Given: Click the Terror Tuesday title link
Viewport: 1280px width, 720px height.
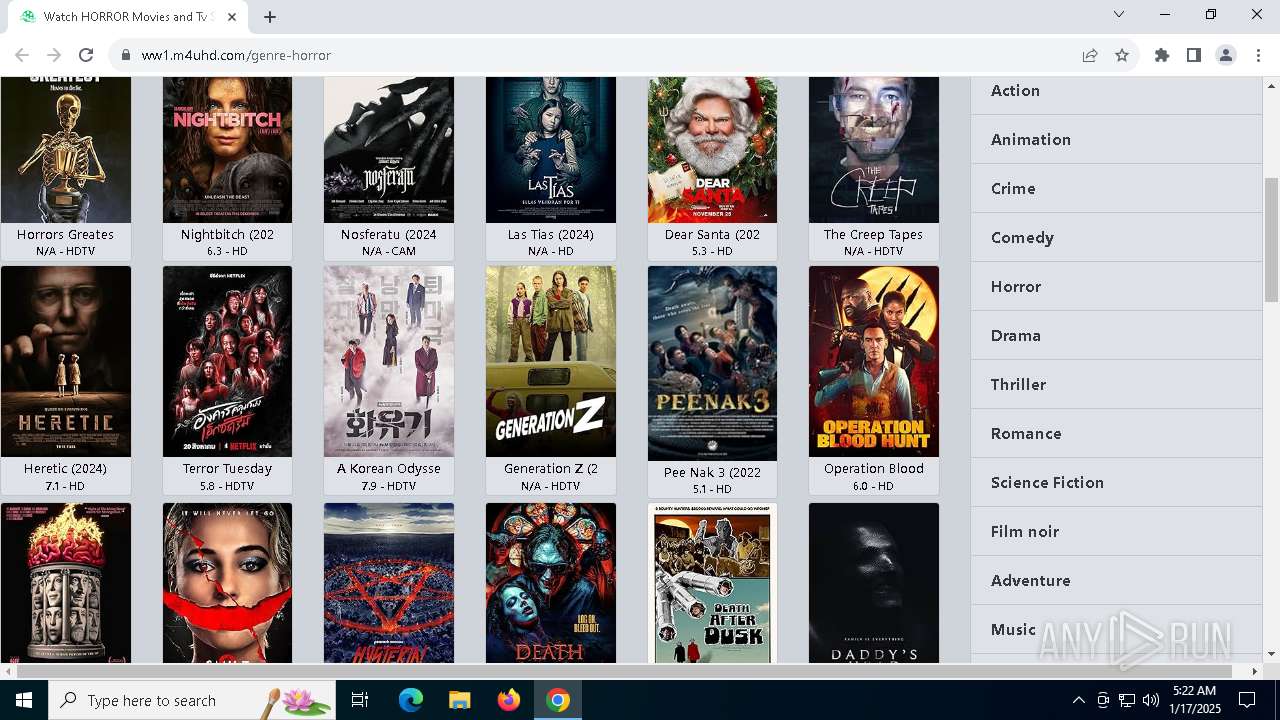Looking at the screenshot, I should click(x=227, y=468).
